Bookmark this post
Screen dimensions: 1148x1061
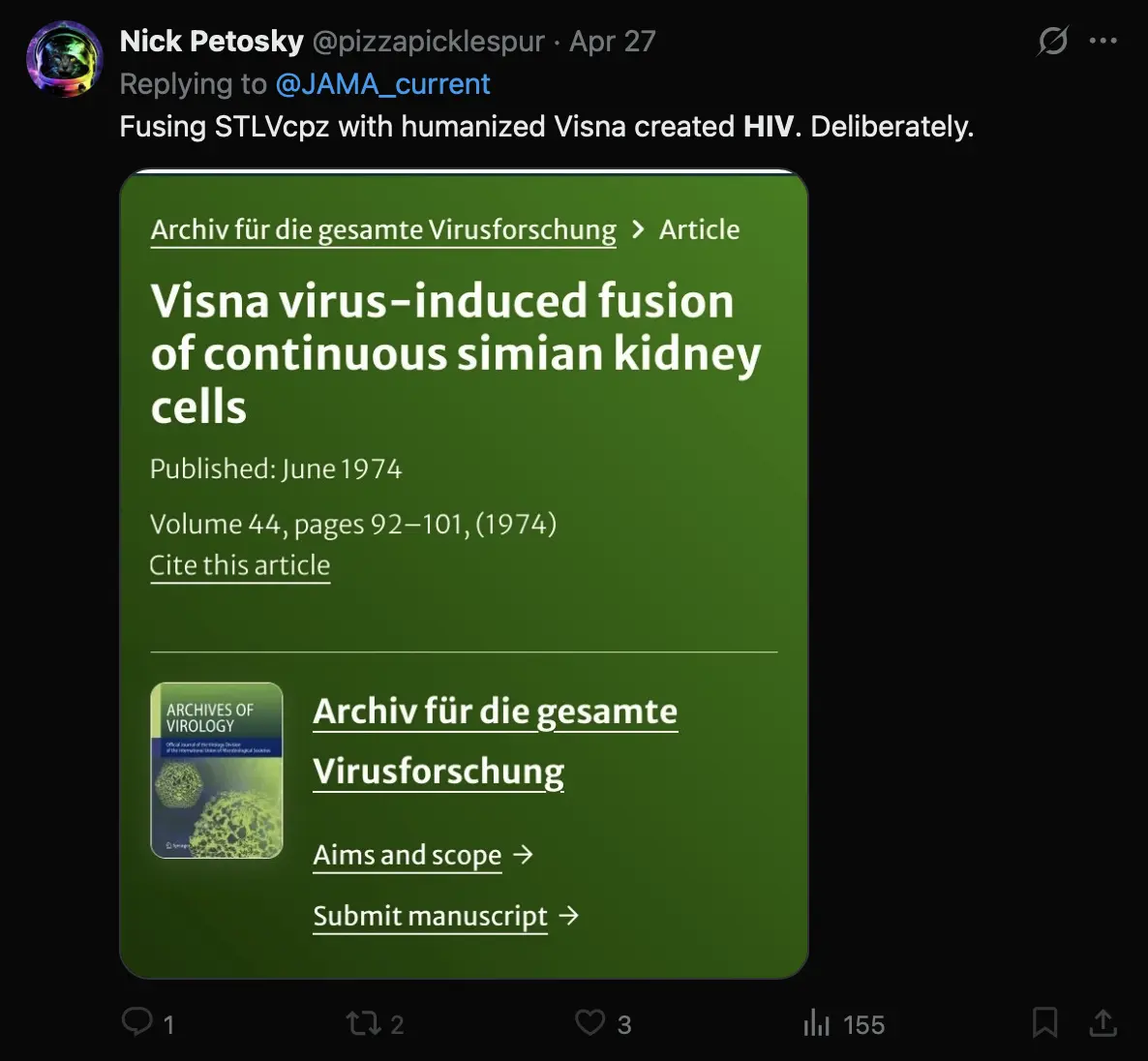(1044, 1022)
